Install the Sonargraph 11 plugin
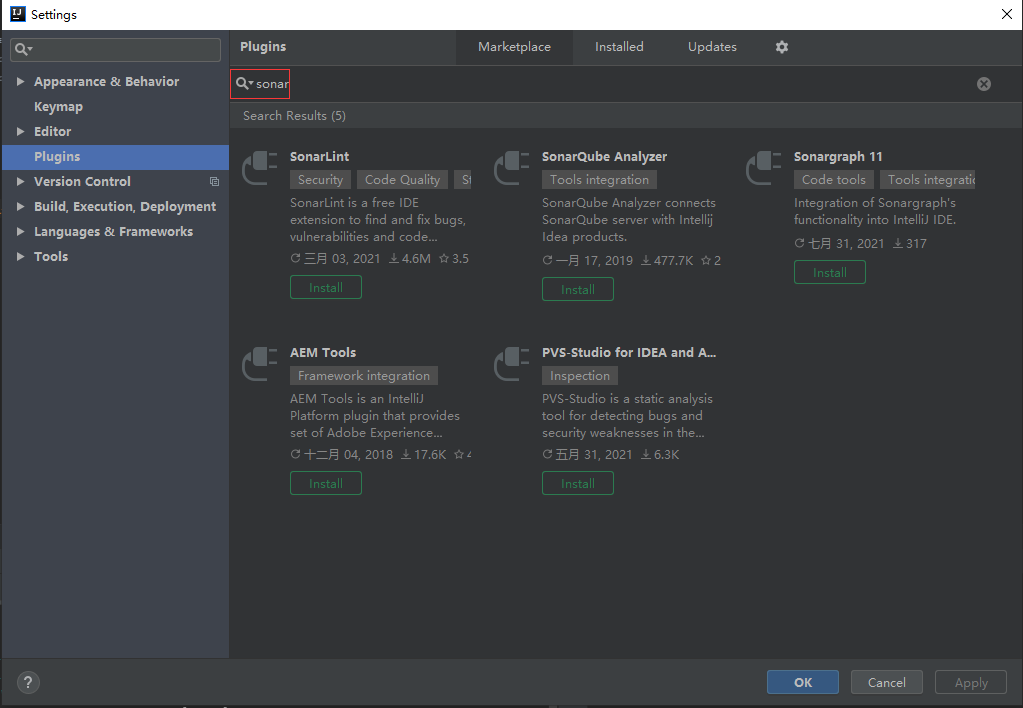 (829, 272)
